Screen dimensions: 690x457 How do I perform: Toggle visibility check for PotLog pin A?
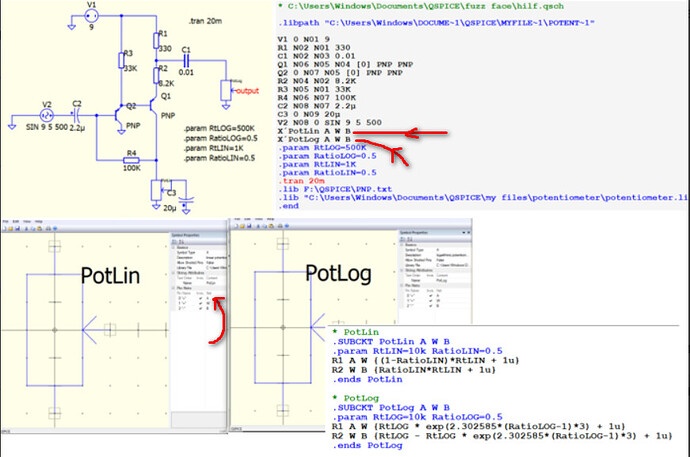(431, 296)
